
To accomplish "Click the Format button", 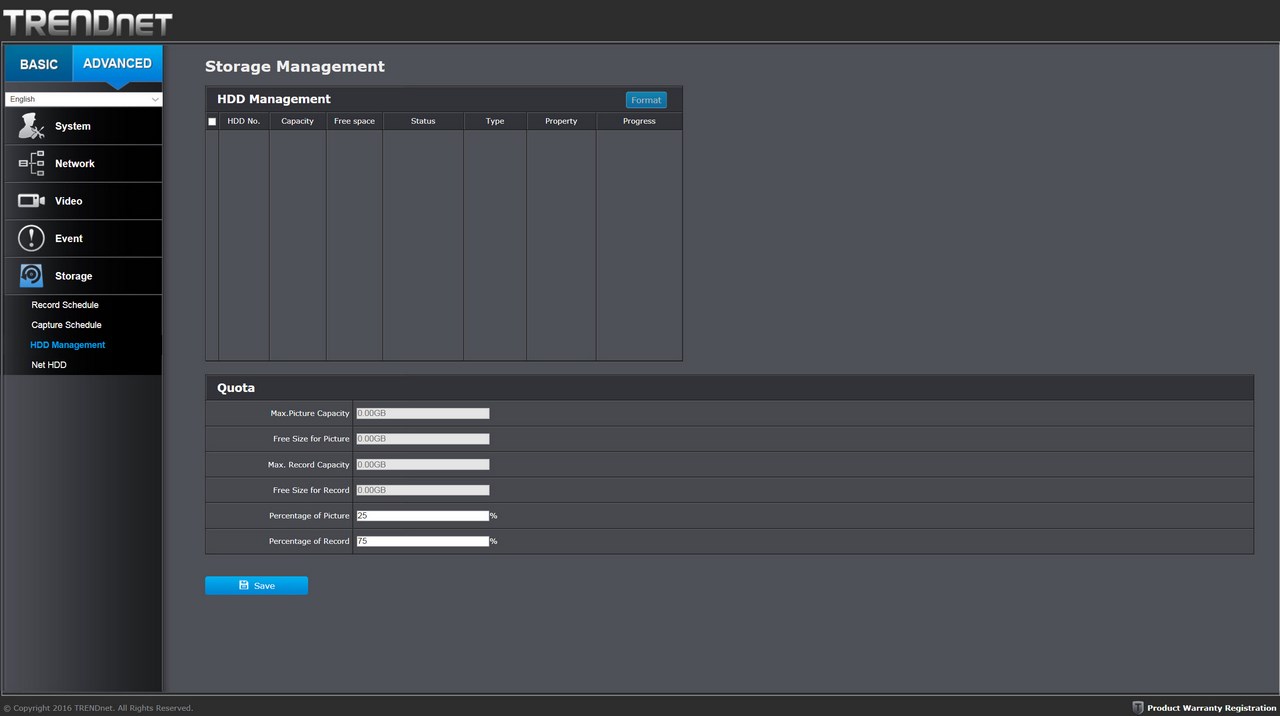I will pyautogui.click(x=646, y=100).
